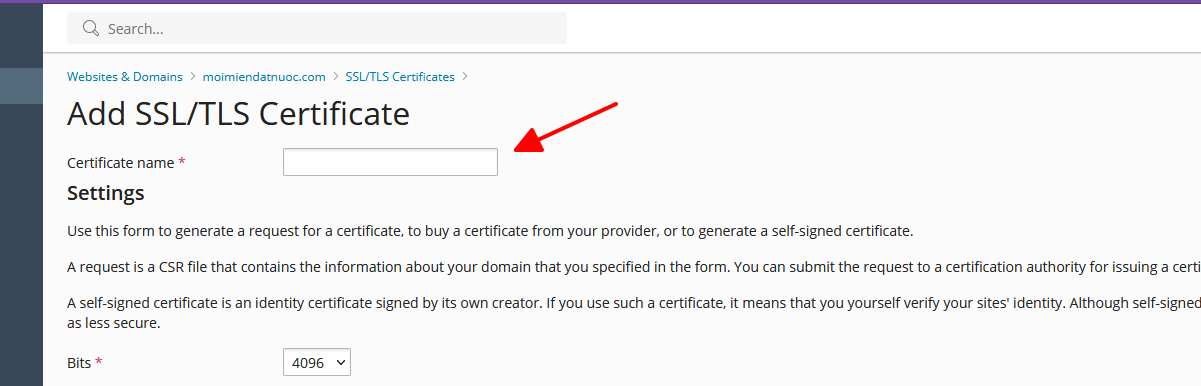Click the magnifying glass search icon
Screen dimensions: 1201x386
[90, 29]
